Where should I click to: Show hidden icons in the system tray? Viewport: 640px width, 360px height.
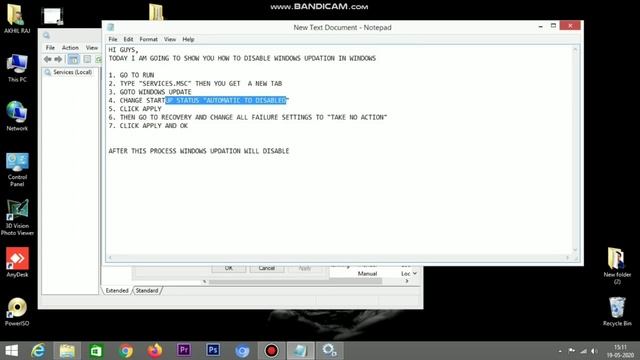pos(560,351)
